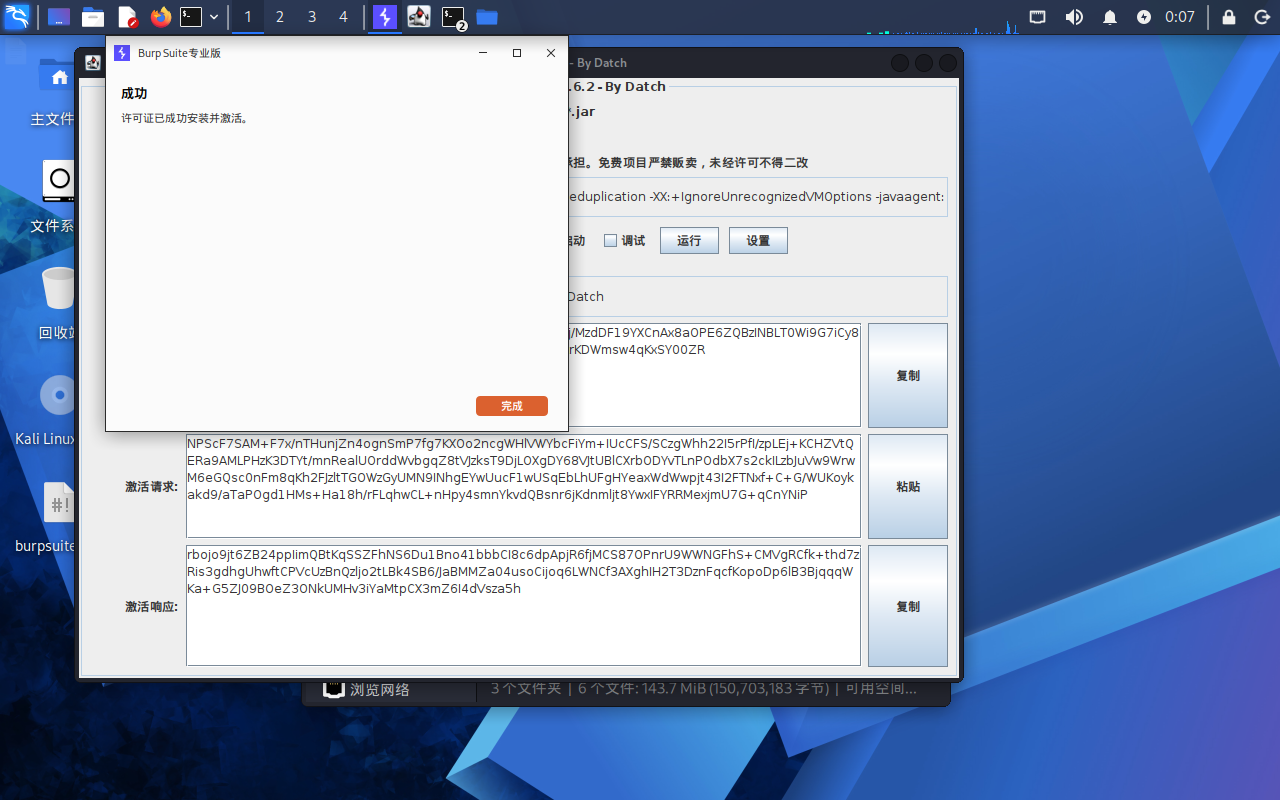
Task: Click the 完成 button in Burp Suite dialog
Action: tap(512, 406)
